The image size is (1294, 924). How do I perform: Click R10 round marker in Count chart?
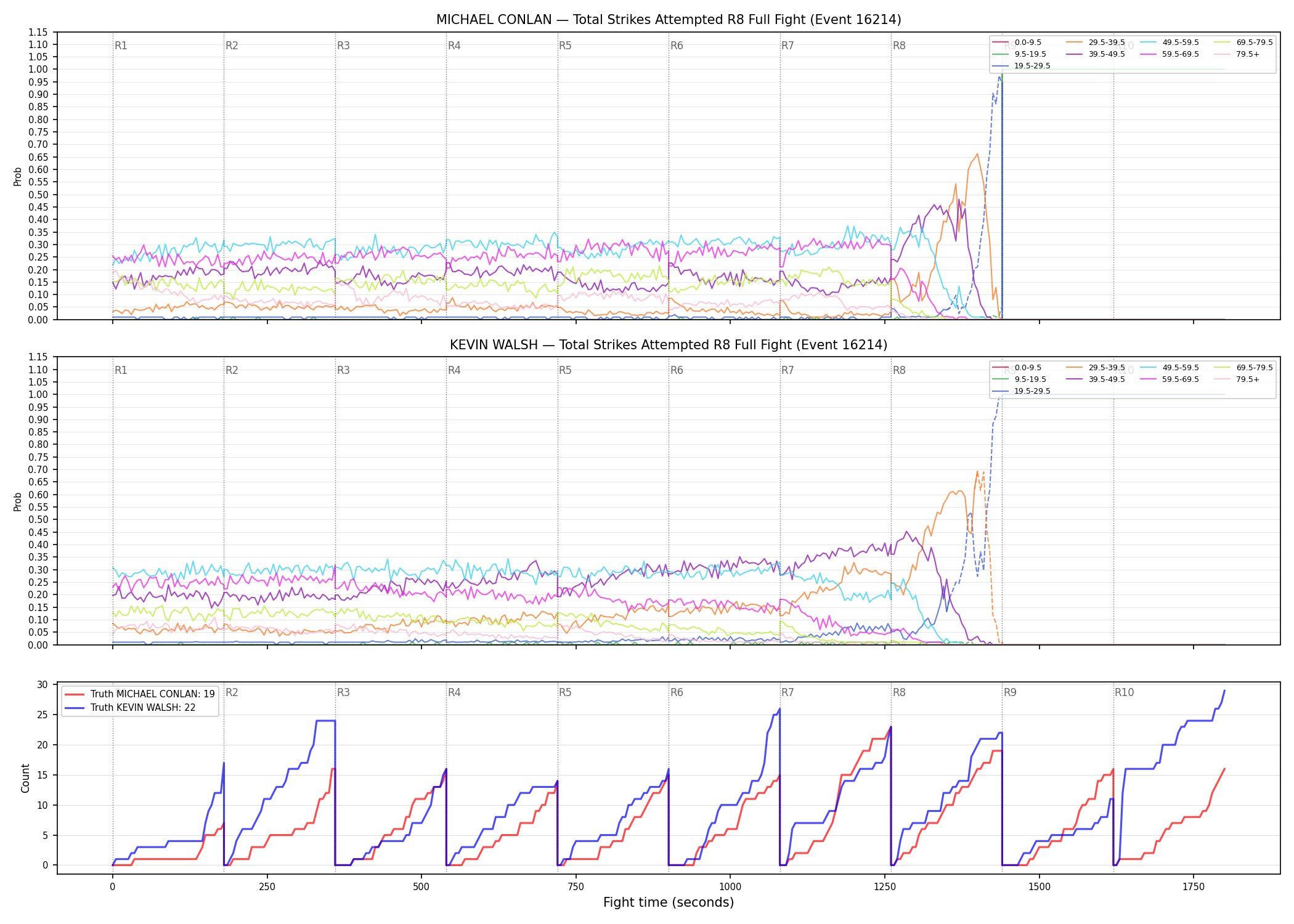coord(1124,692)
